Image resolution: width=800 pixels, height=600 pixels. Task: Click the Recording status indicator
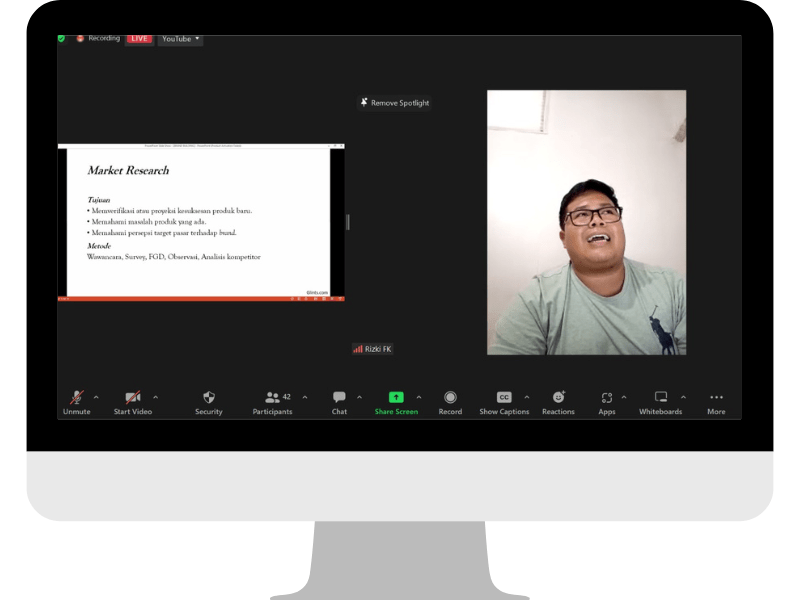click(x=98, y=38)
